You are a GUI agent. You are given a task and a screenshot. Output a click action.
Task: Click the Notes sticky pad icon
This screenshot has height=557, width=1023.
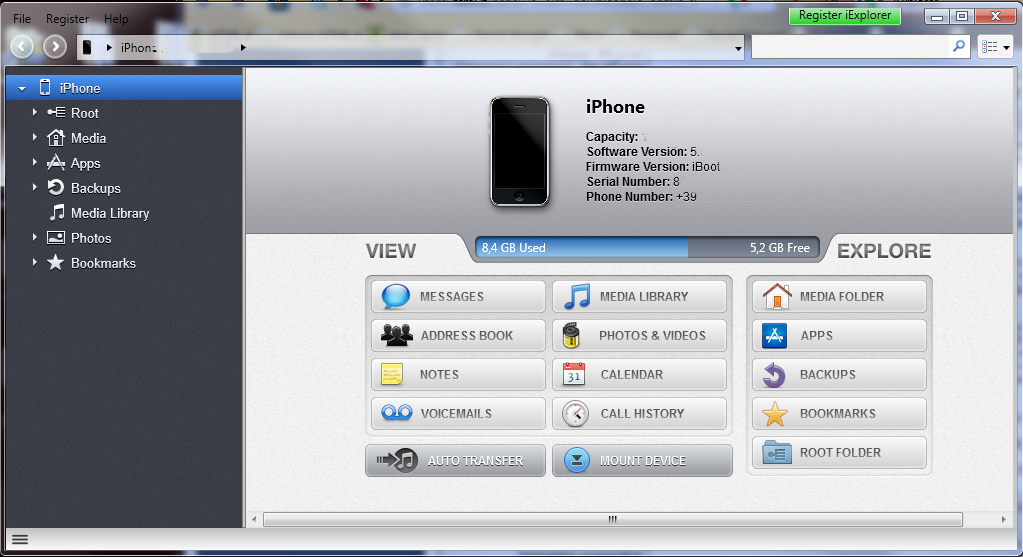tap(392, 375)
